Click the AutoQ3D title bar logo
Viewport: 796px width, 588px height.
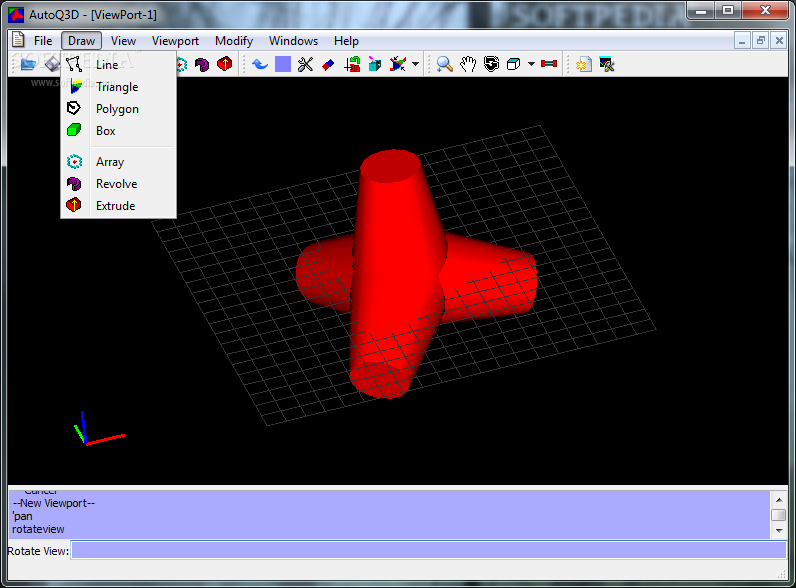click(x=16, y=15)
